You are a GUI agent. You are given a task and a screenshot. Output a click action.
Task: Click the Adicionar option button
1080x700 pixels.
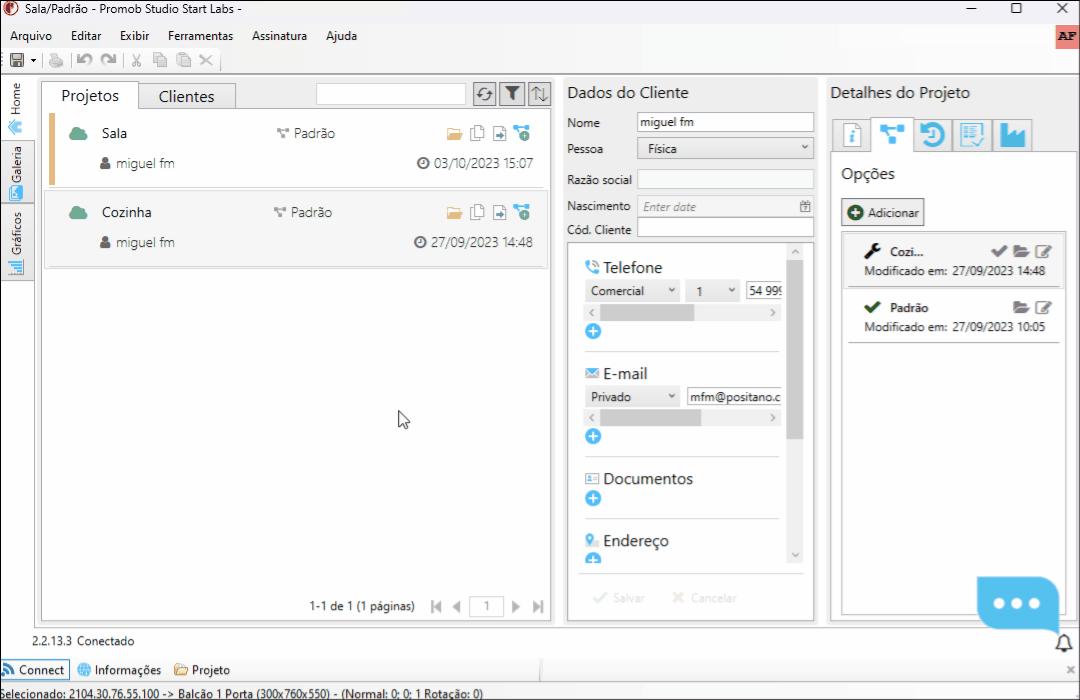[883, 212]
